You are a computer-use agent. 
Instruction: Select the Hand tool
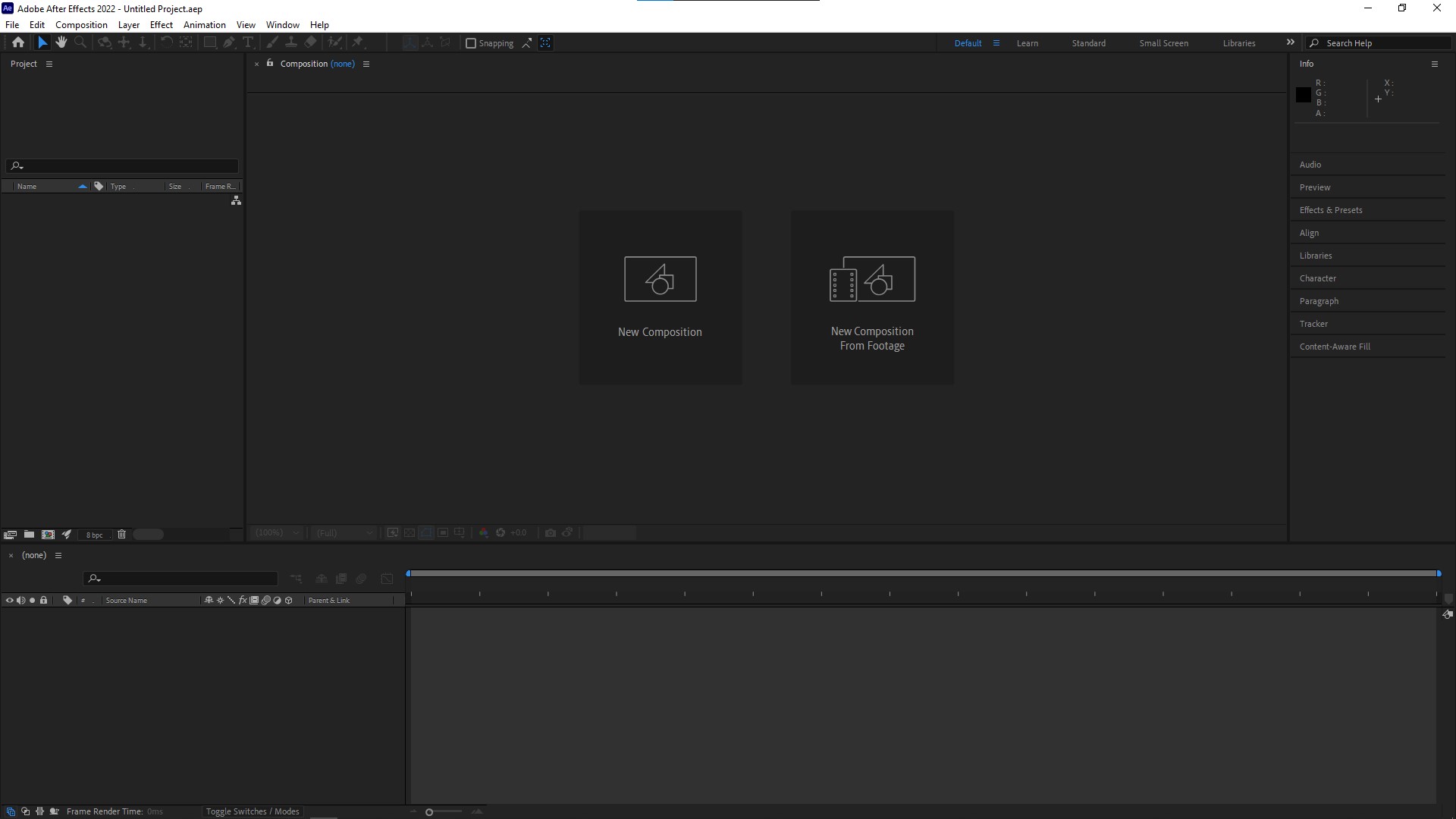(x=61, y=42)
